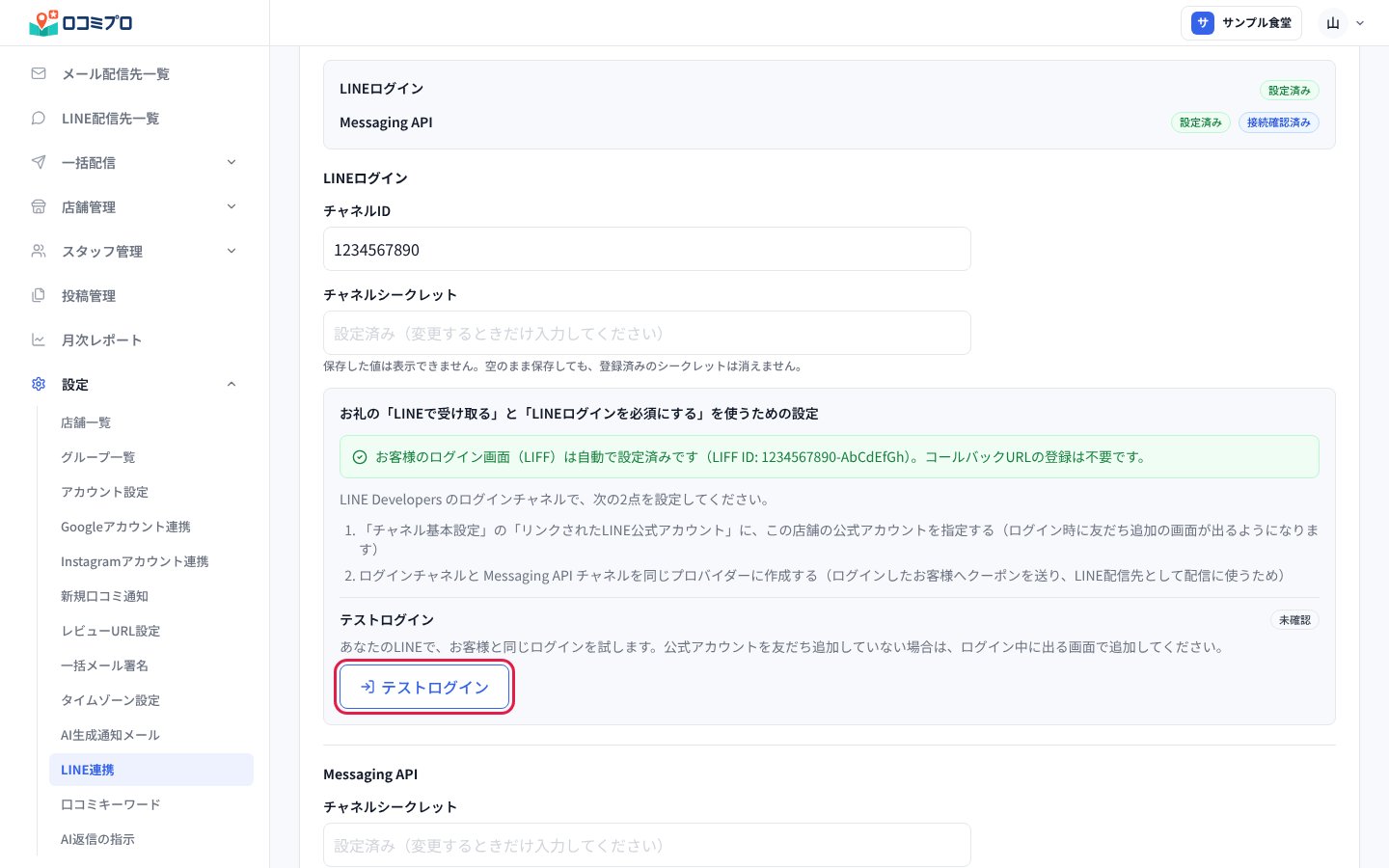
Task: Open AI返信の指示 settings link
Action: pos(97,839)
